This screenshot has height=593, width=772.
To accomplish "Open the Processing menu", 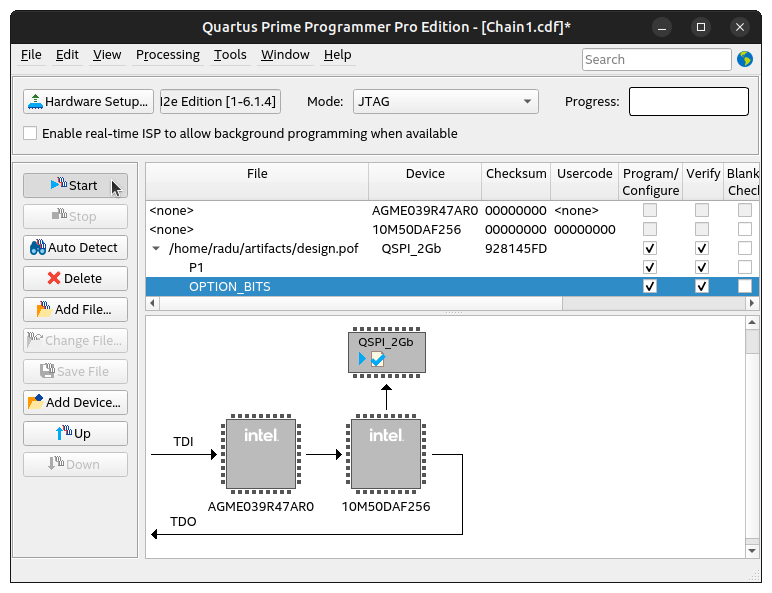I will point(167,54).
